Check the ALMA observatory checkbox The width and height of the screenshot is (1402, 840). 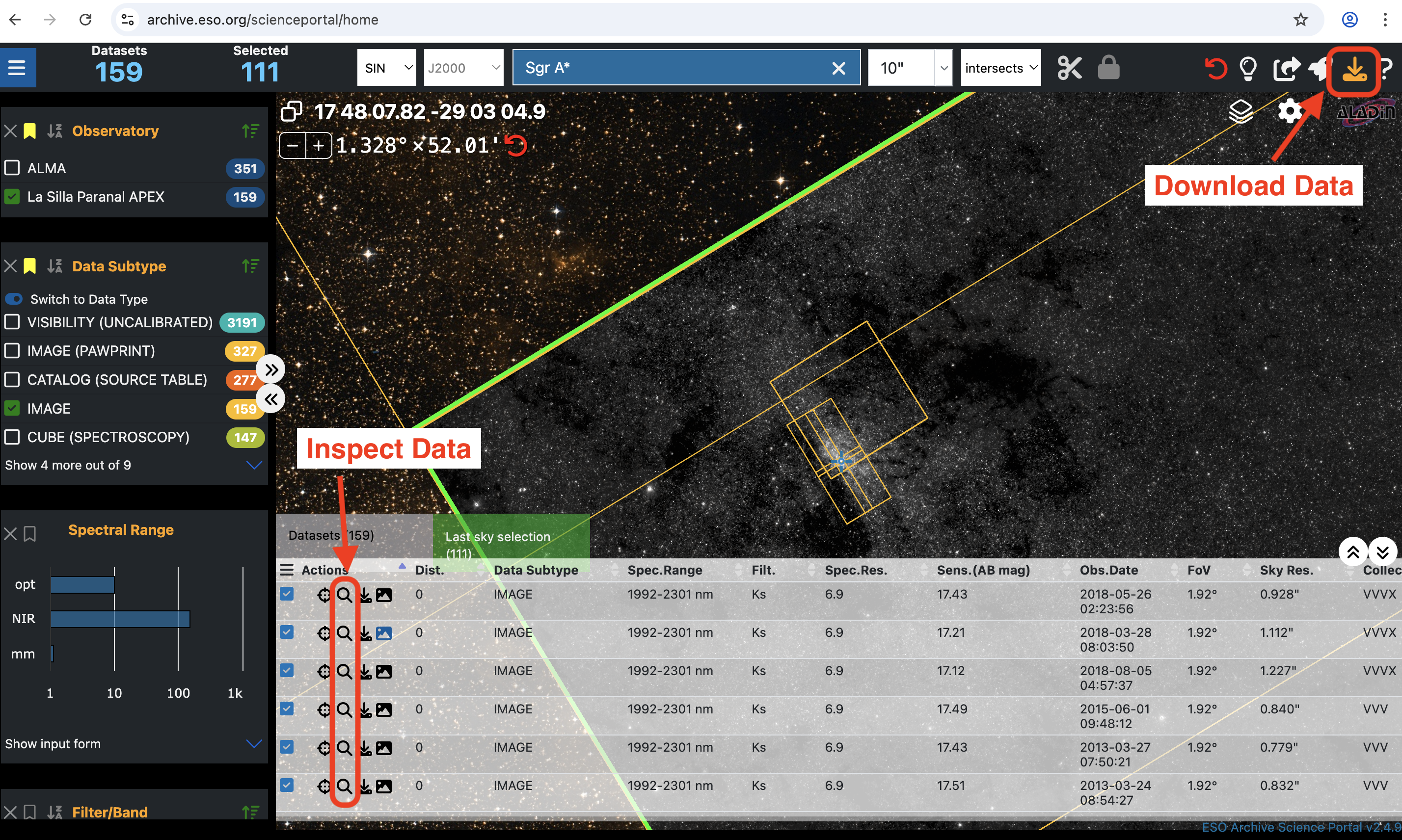click(x=12, y=168)
